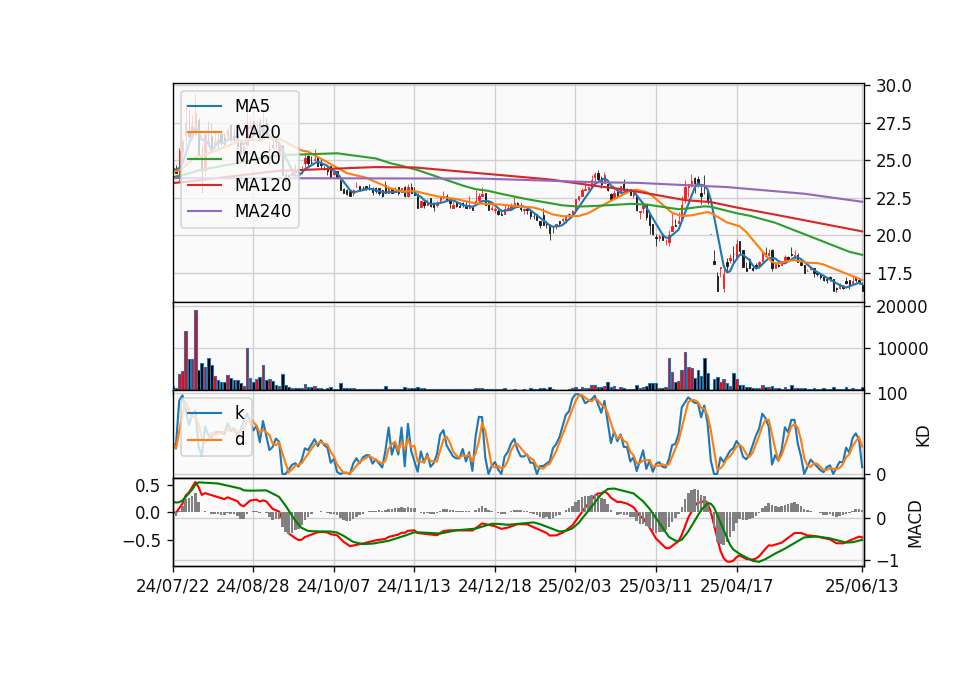Viewport: 960px width, 690px height.
Task: Click the 10000 volume axis label
Action: [x=902, y=350]
